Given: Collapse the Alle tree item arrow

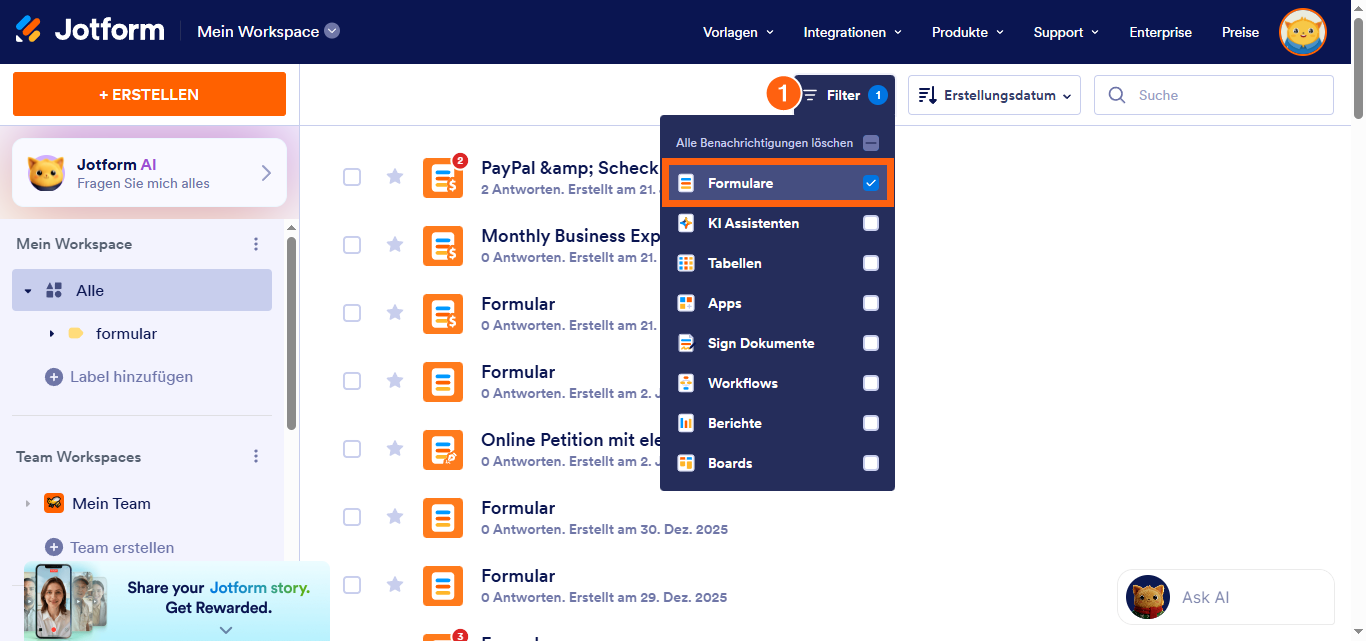Looking at the screenshot, I should [28, 291].
